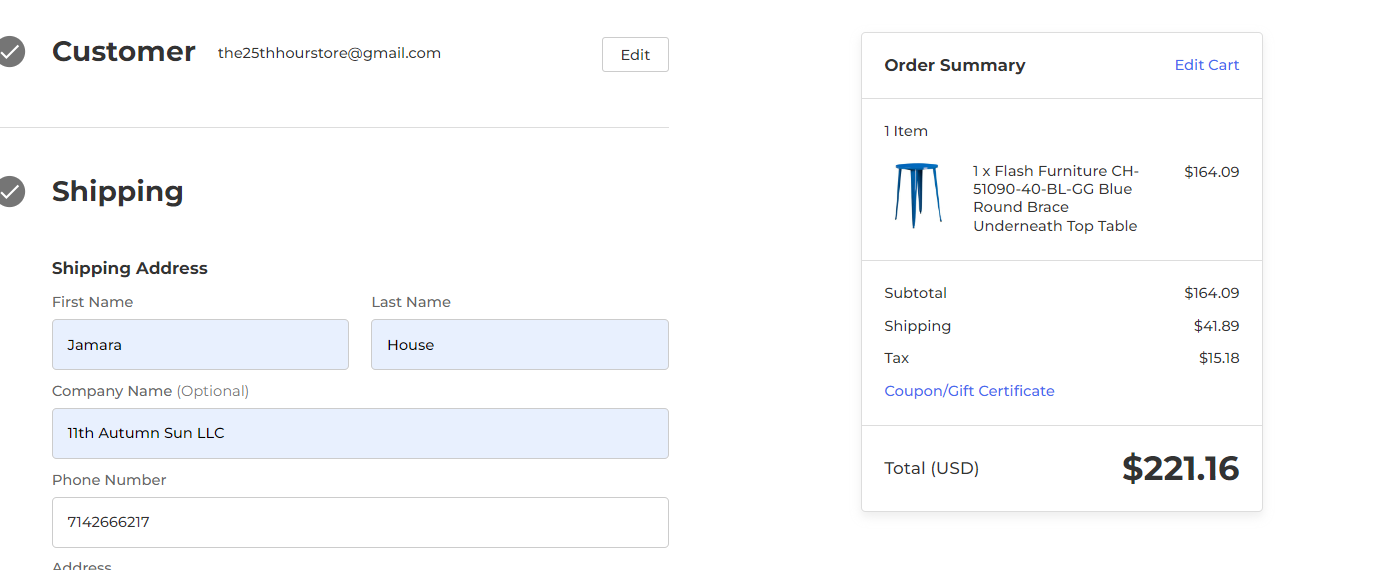
Task: Click the Flash Furniture product name
Action: 1056,198
